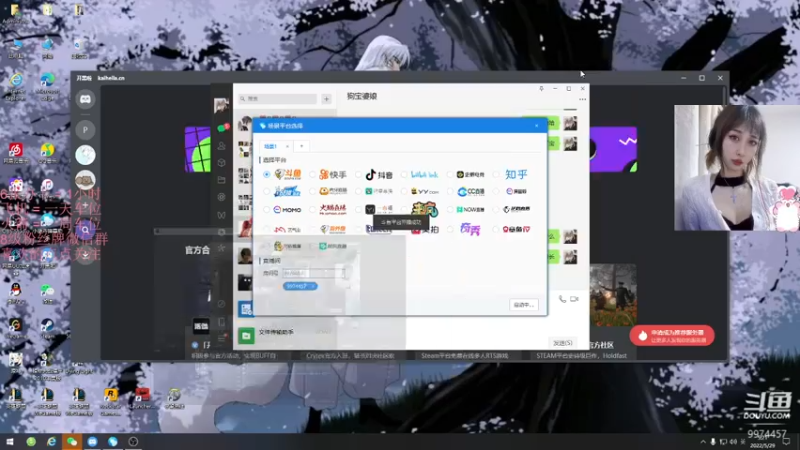Click the Kuaishou logo in platform list
Image resolution: width=800 pixels, height=450 pixels.
[x=333, y=174]
